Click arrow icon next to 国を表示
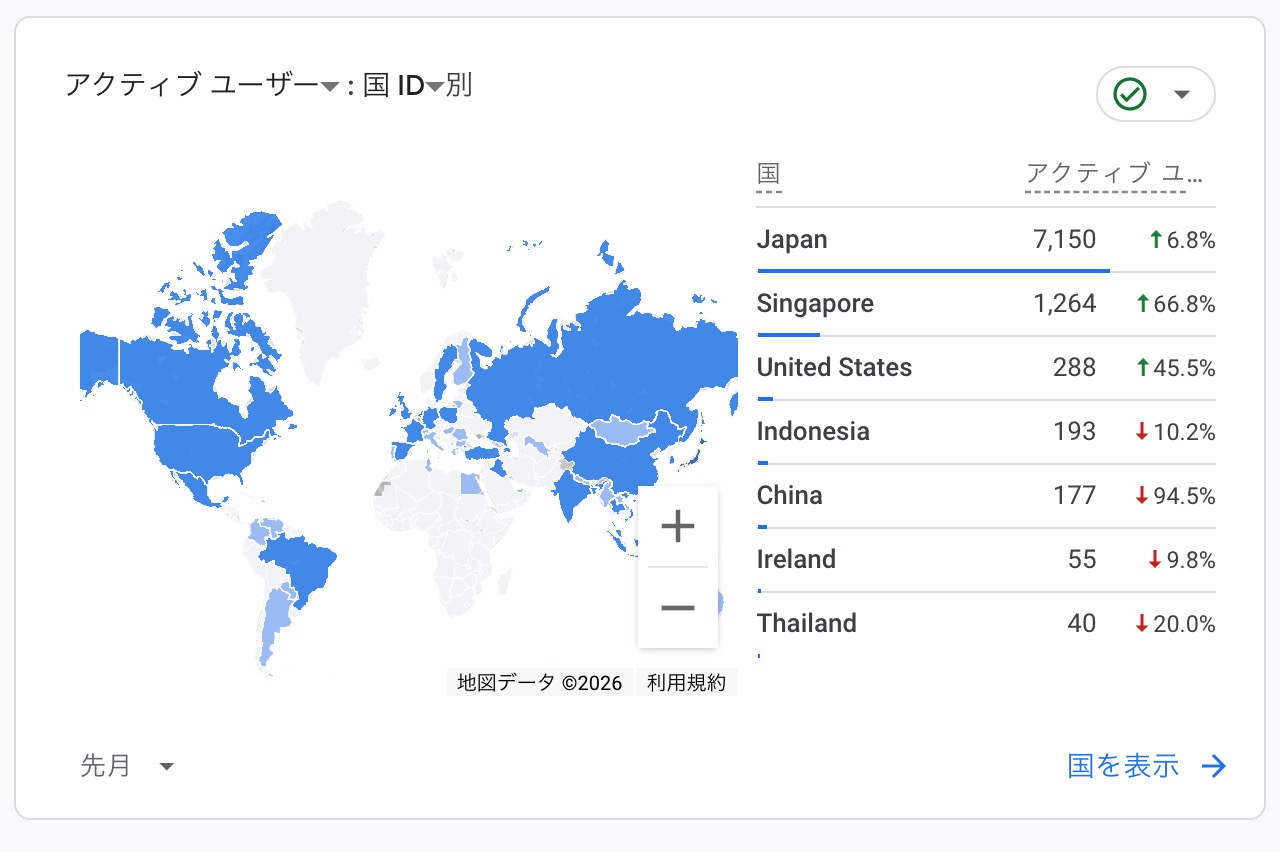Viewport: 1280px width, 852px height. pos(1213,766)
